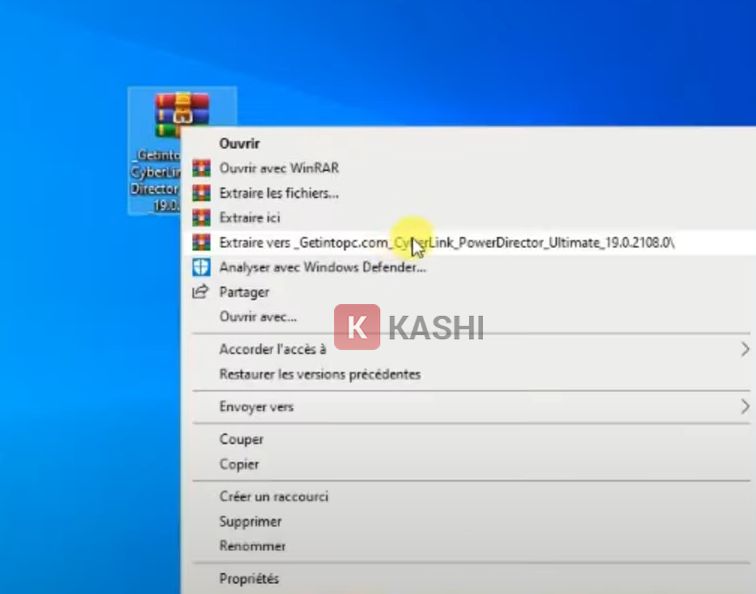Choose "Supprimer" to delete the archive
Image resolution: width=756 pixels, height=594 pixels.
coord(250,521)
